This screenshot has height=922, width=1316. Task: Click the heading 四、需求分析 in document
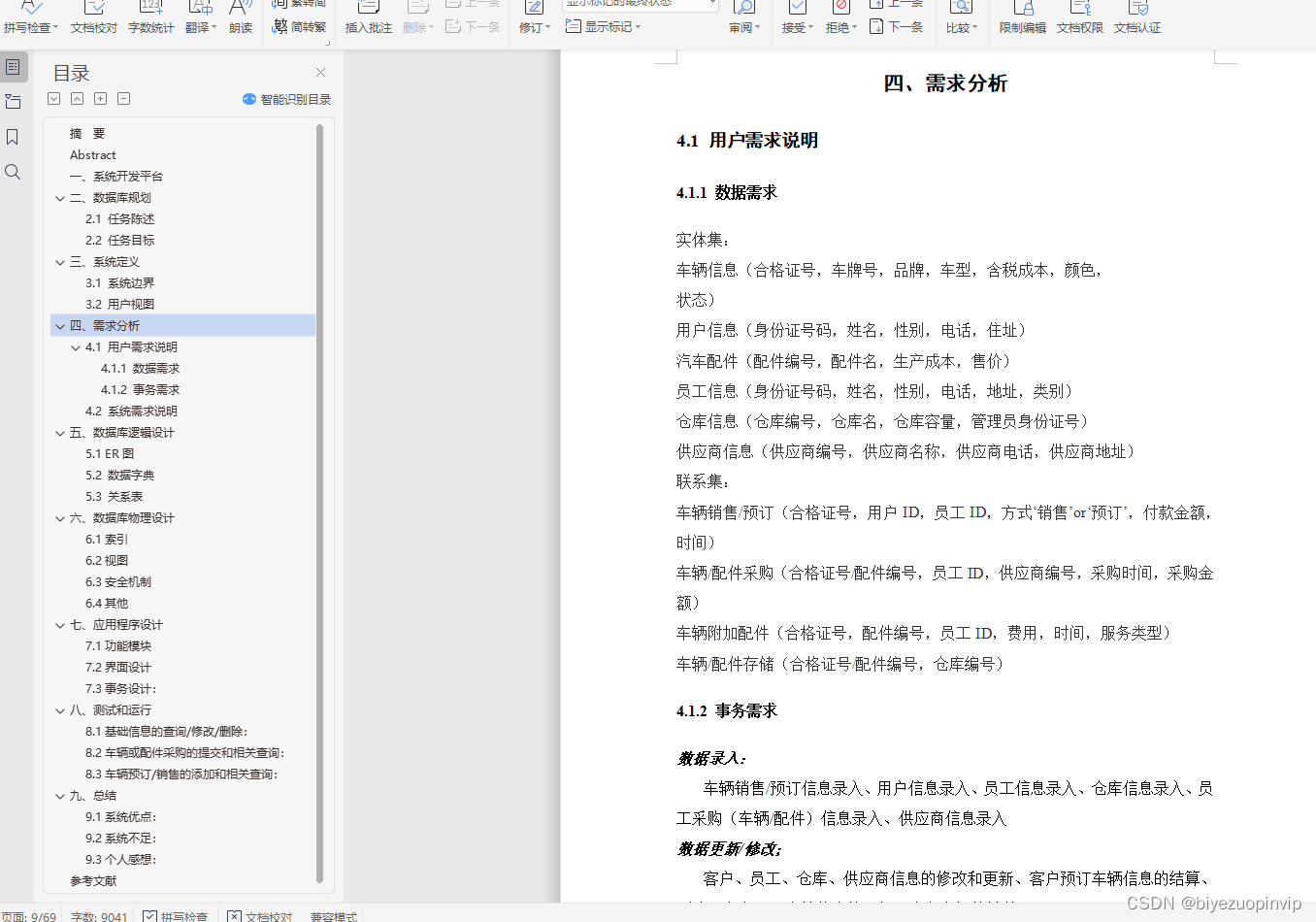(x=945, y=83)
